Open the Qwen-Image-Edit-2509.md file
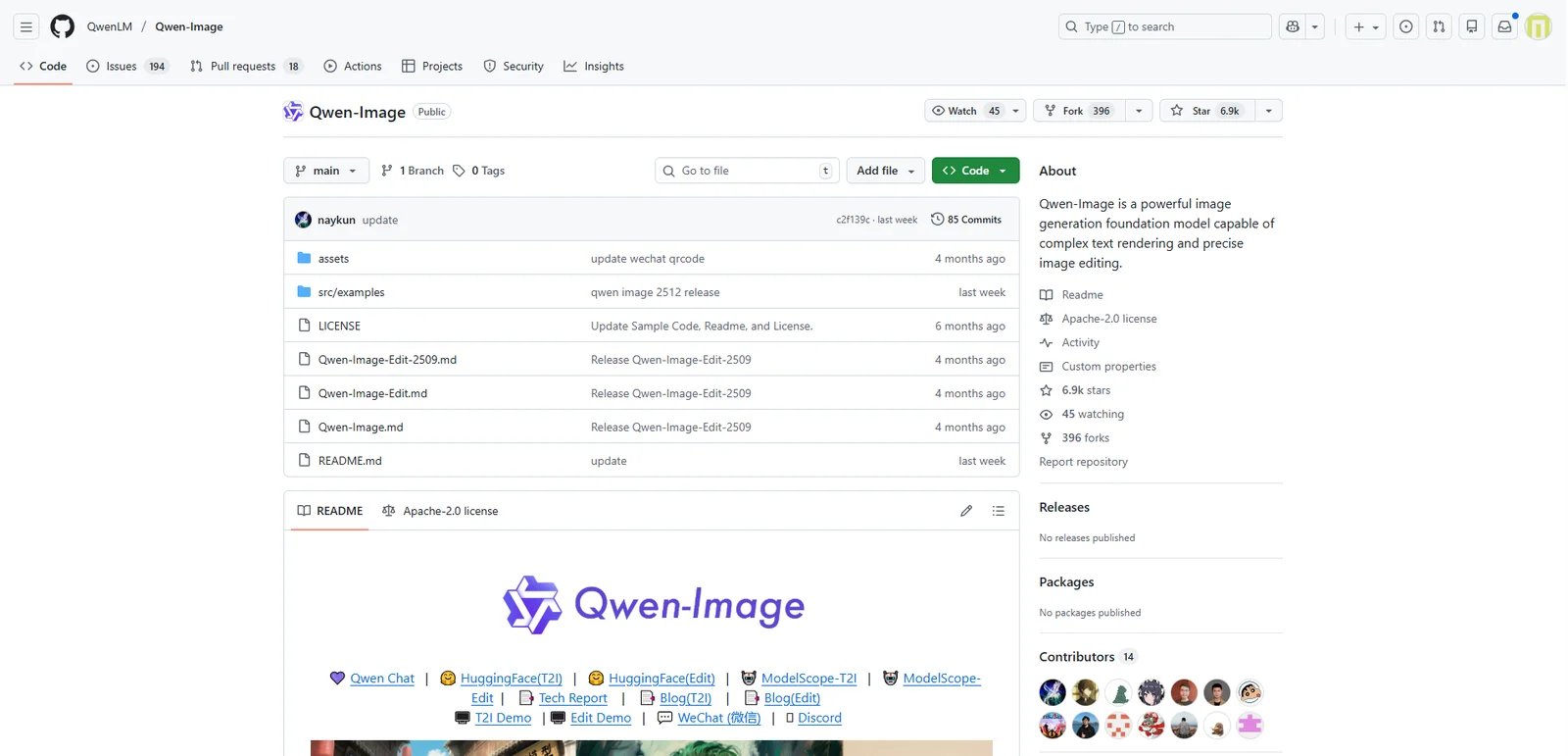This screenshot has height=756, width=1568. pyautogui.click(x=387, y=360)
